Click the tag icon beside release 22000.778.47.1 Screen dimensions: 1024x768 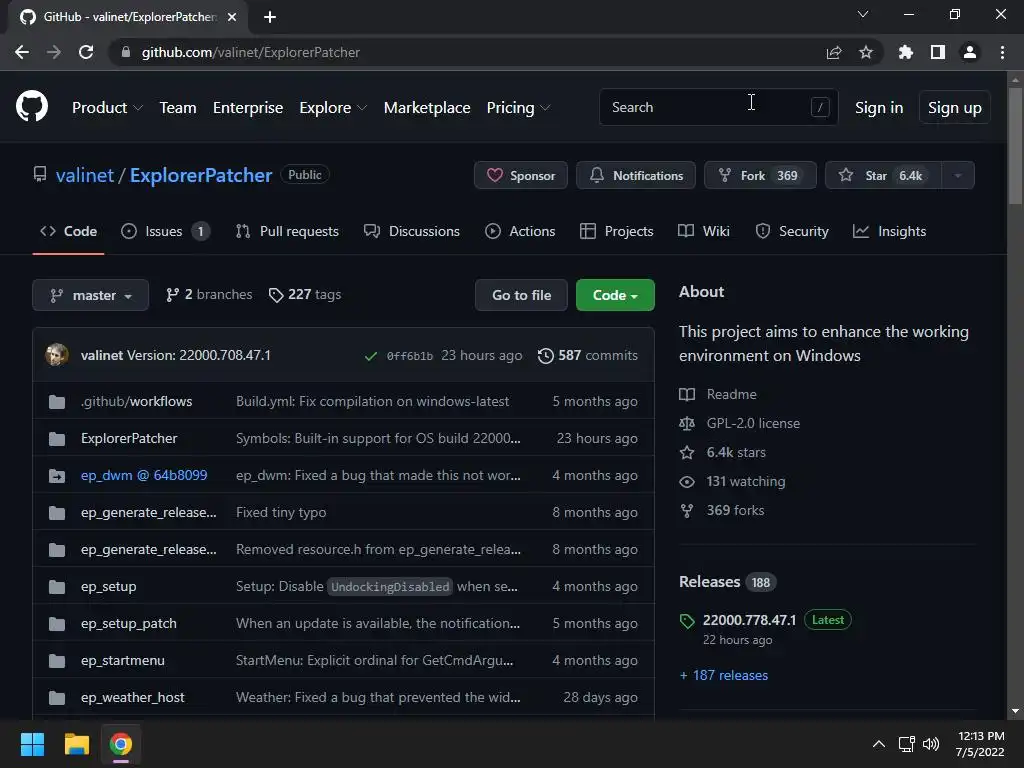[x=687, y=620]
